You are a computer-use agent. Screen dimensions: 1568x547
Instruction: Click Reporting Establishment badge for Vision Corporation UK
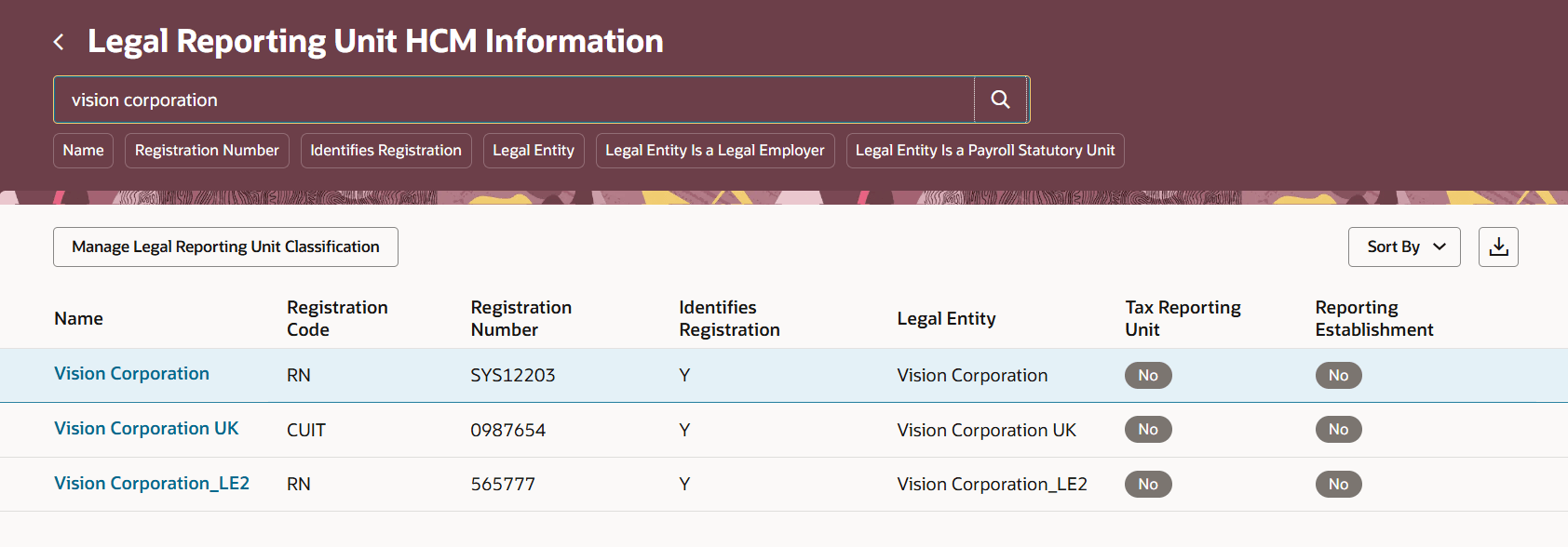coord(1338,429)
